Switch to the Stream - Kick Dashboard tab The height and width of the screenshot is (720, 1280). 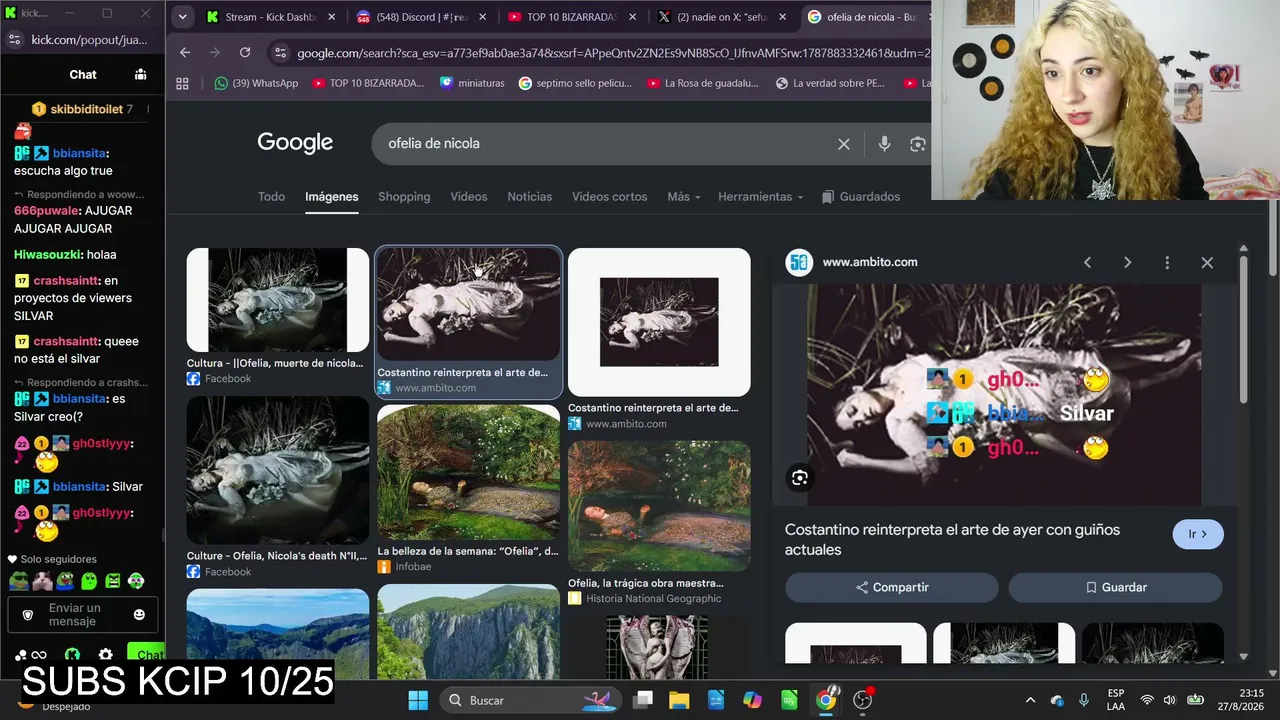click(x=271, y=17)
